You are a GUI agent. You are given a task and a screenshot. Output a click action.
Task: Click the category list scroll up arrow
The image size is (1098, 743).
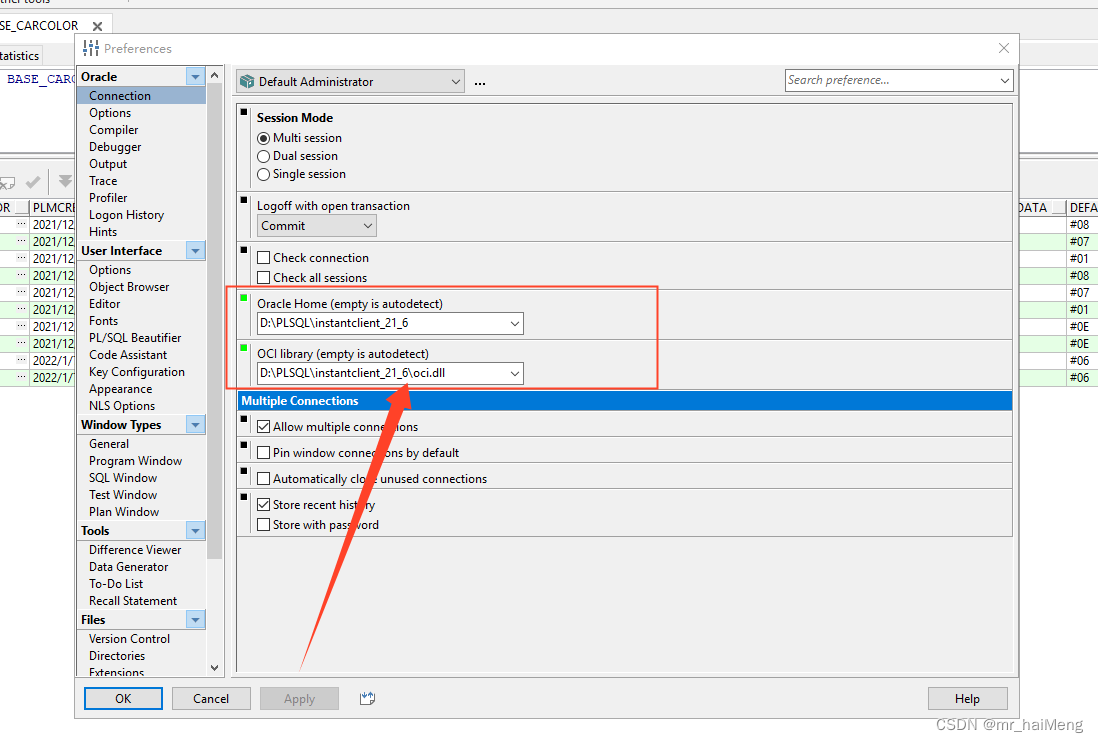[x=214, y=75]
